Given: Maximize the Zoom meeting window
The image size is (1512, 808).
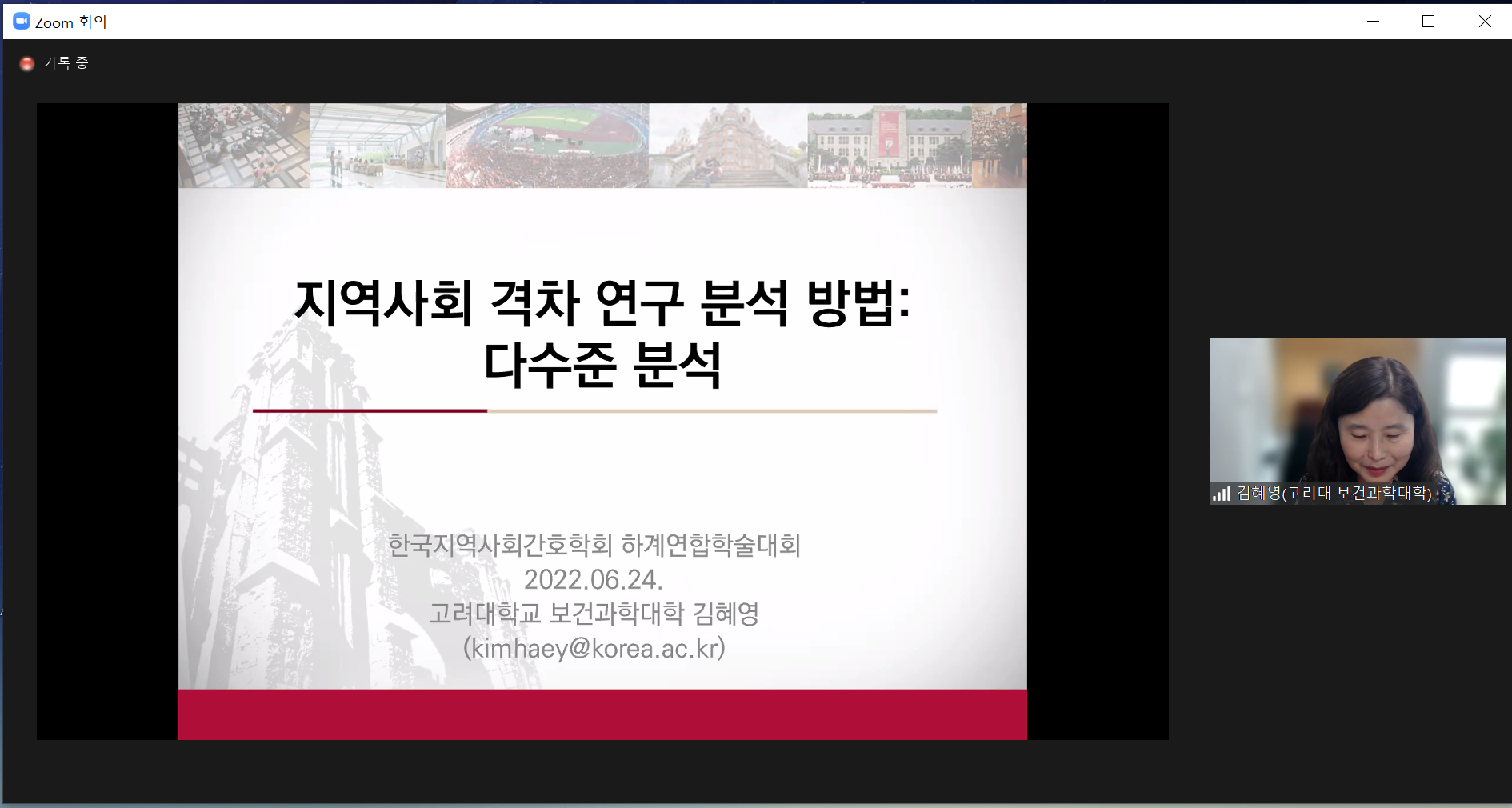Looking at the screenshot, I should 1429,22.
